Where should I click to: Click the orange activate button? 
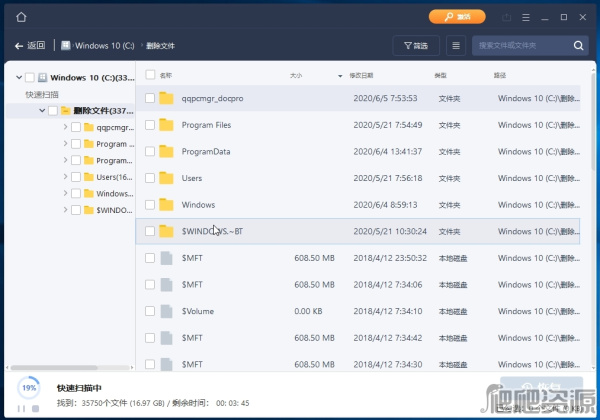pos(457,17)
